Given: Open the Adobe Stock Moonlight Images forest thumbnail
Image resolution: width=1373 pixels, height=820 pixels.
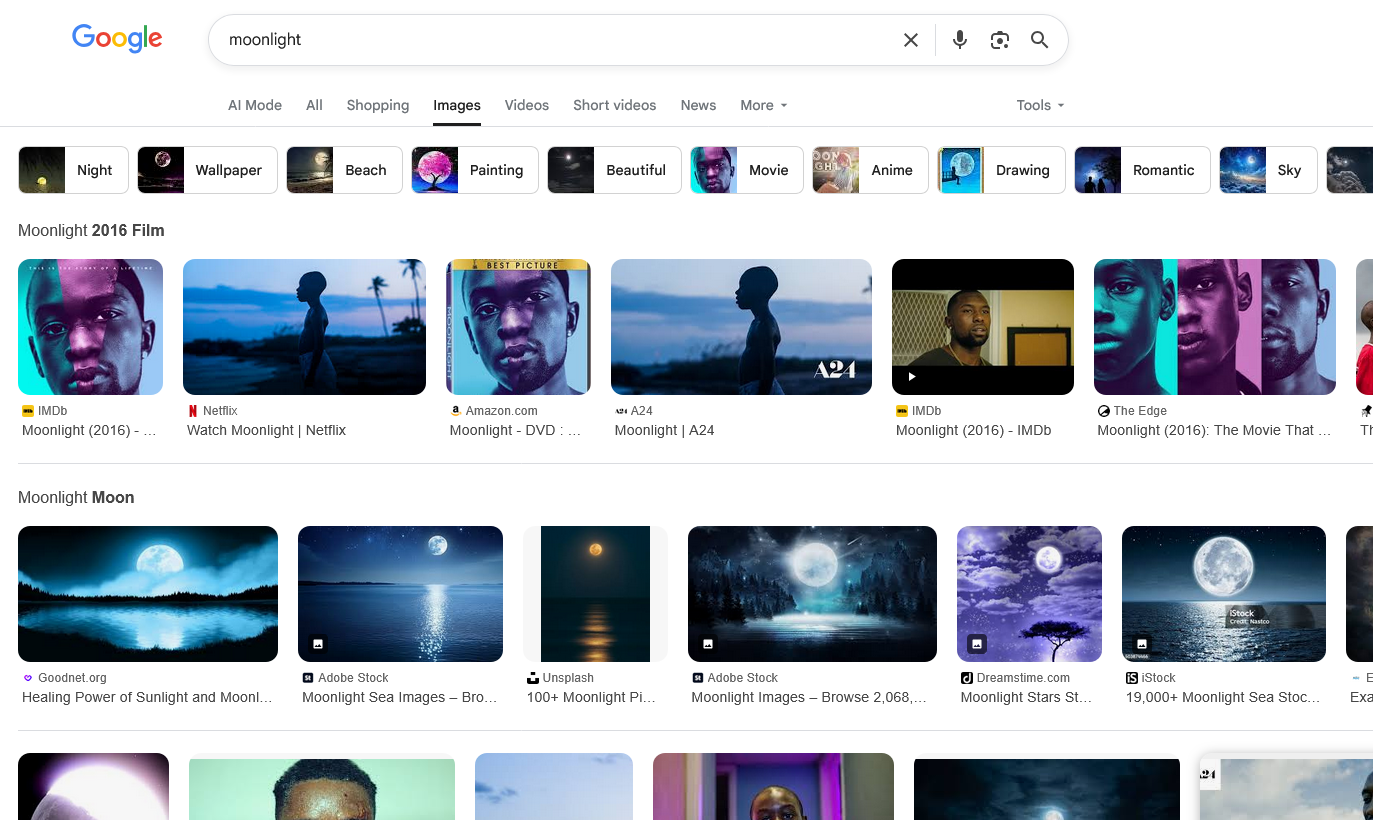Looking at the screenshot, I should pyautogui.click(x=812, y=594).
